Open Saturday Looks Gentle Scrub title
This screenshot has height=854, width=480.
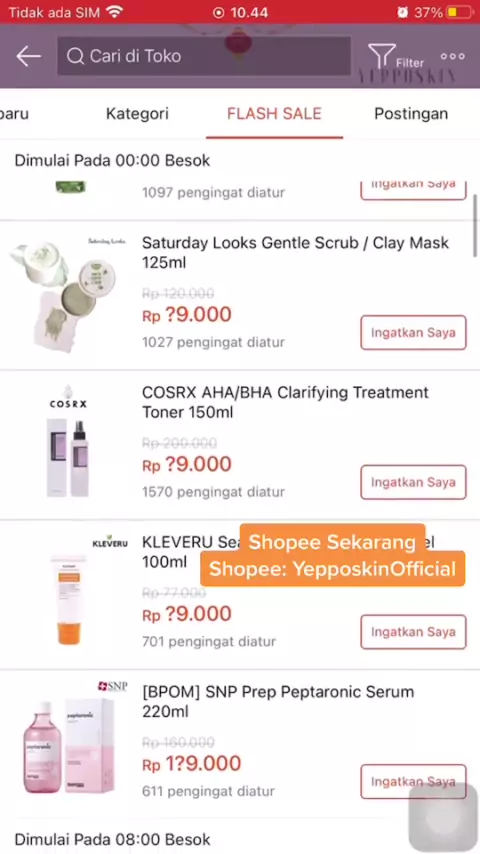click(295, 253)
